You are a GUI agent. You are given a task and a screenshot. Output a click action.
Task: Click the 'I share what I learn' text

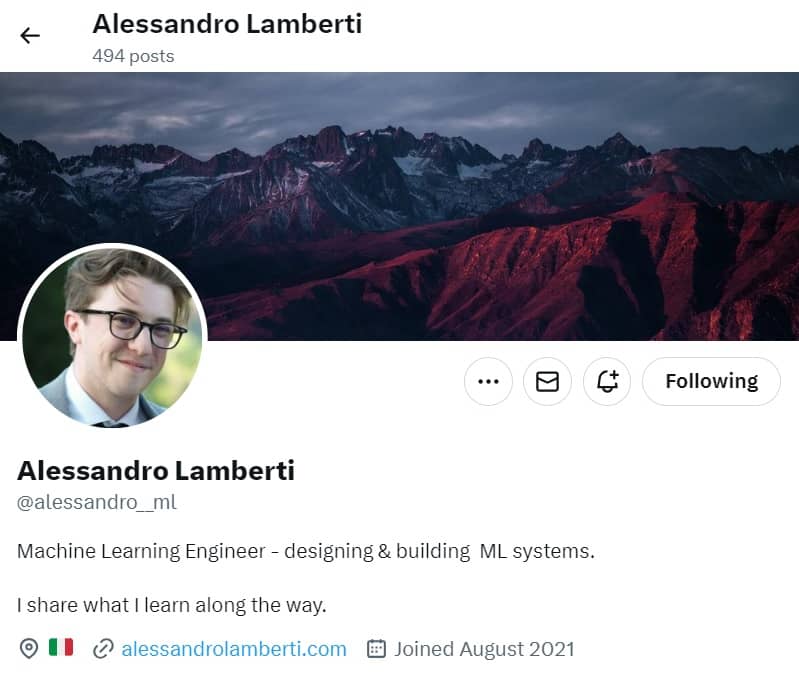(171, 605)
